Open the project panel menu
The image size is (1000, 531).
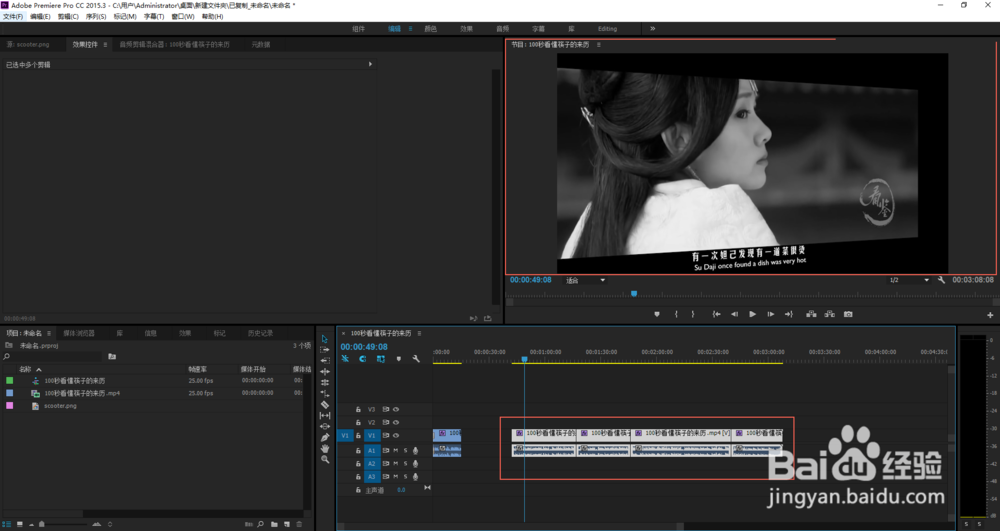pos(48,333)
